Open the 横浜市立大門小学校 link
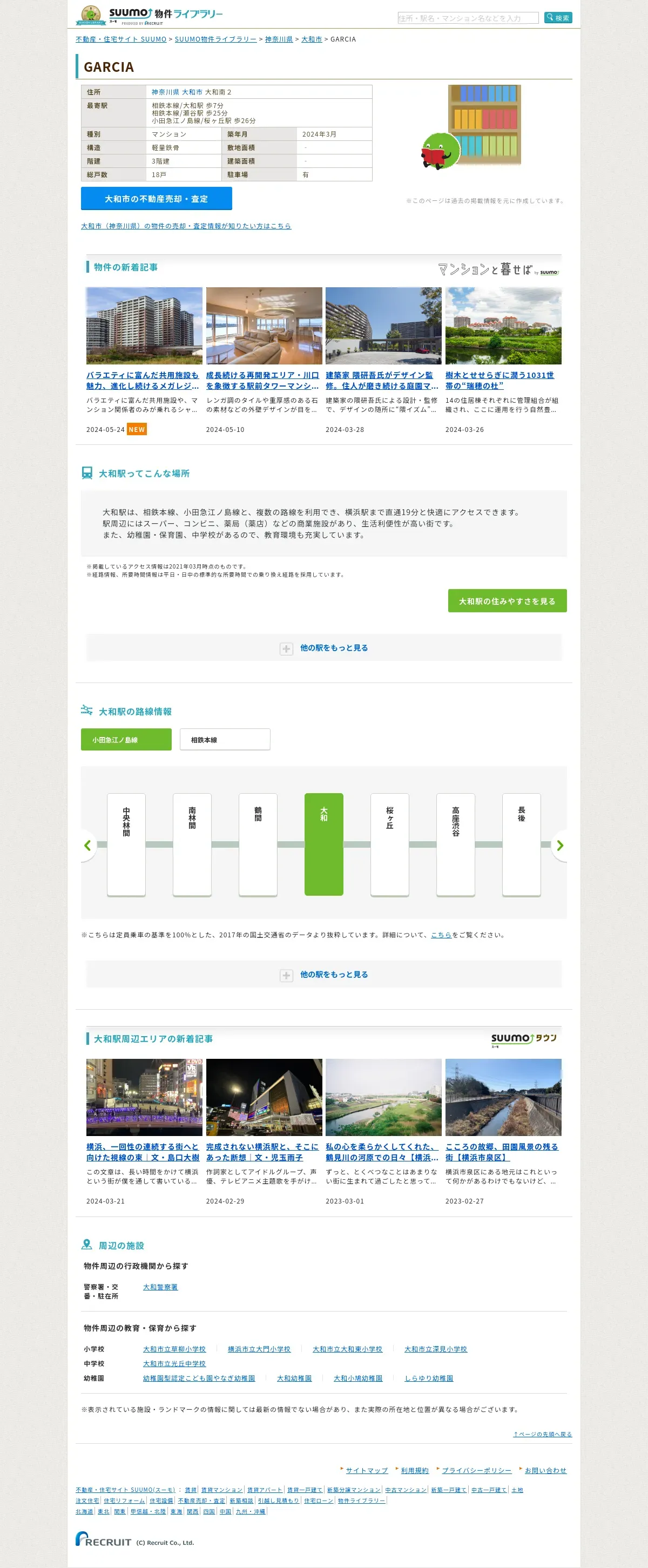This screenshot has height=1568, width=648. click(259, 1349)
